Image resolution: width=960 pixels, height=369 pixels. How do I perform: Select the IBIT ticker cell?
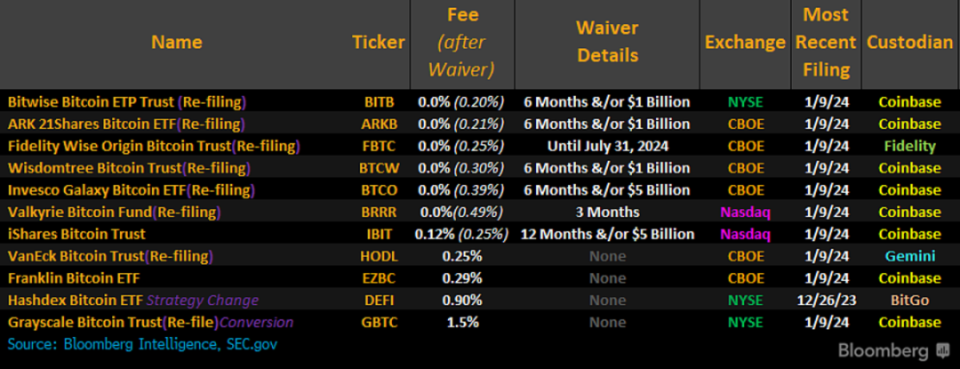click(x=381, y=234)
